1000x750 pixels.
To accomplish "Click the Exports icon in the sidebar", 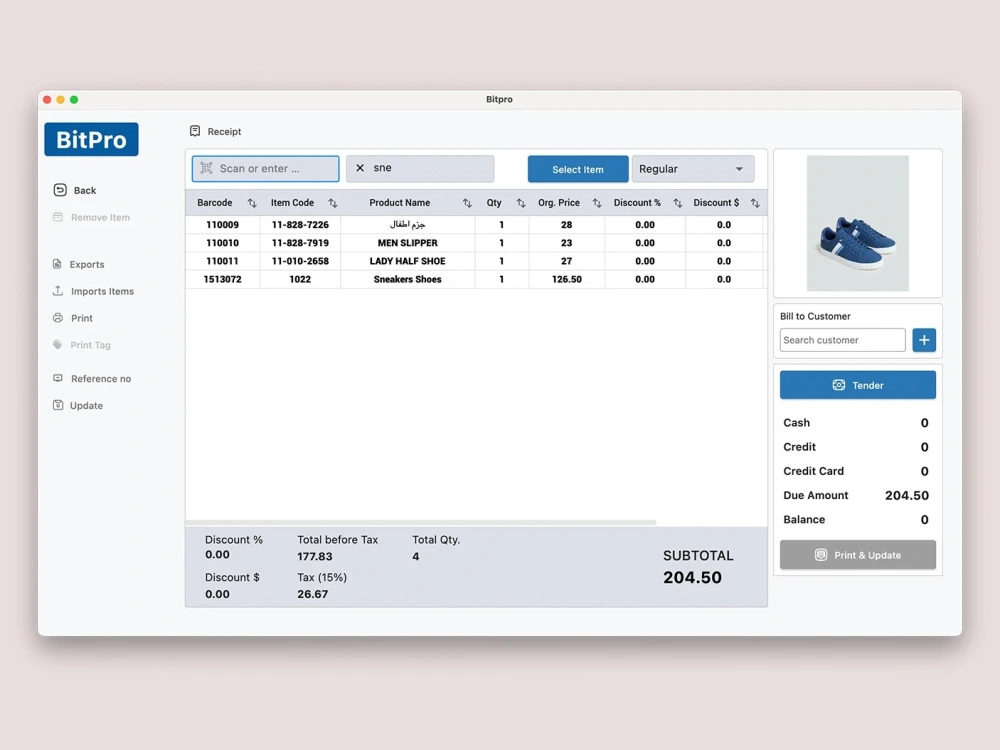I will tap(60, 264).
